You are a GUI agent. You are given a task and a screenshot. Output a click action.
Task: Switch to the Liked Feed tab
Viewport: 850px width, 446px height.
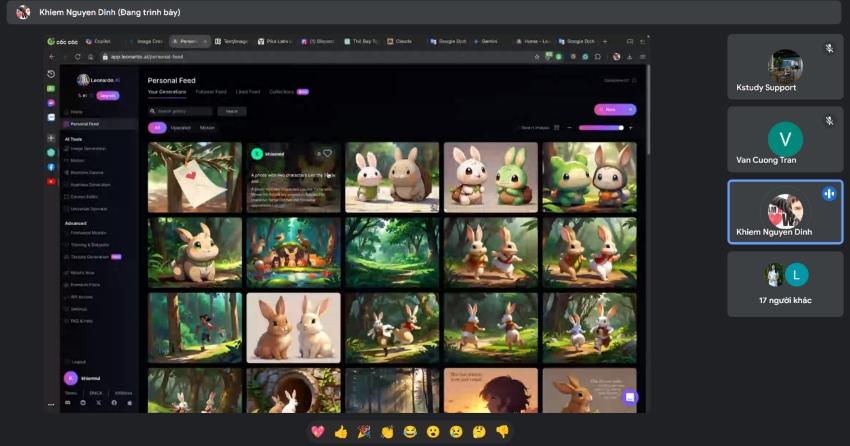click(x=248, y=92)
